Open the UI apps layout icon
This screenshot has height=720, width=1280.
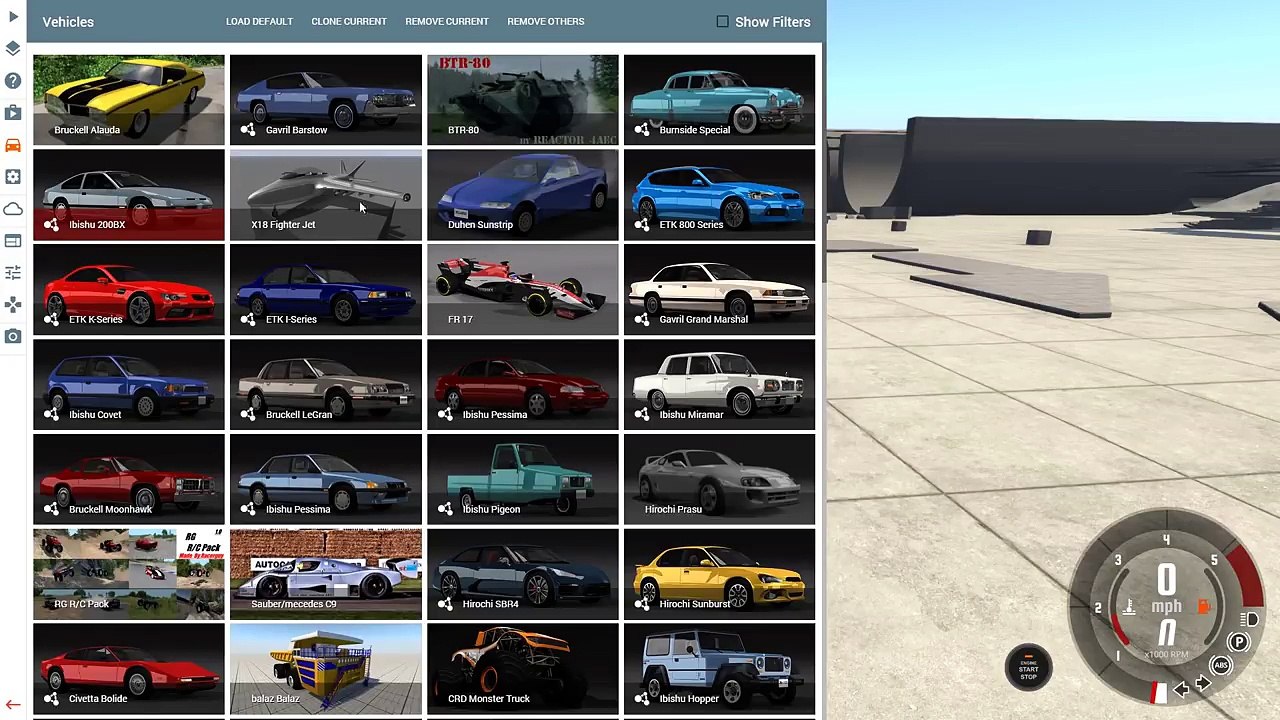click(x=13, y=240)
